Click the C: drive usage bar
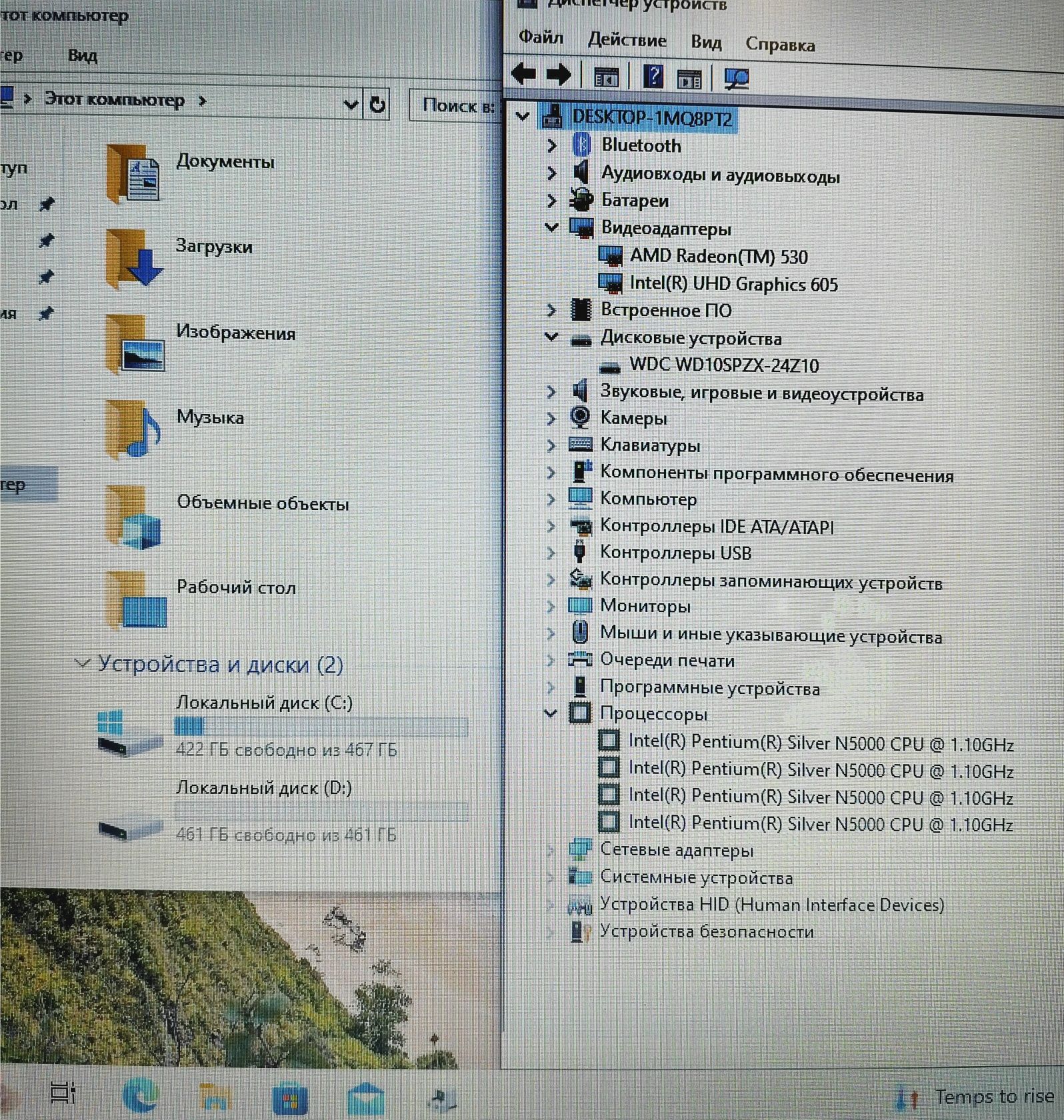 coord(321,726)
